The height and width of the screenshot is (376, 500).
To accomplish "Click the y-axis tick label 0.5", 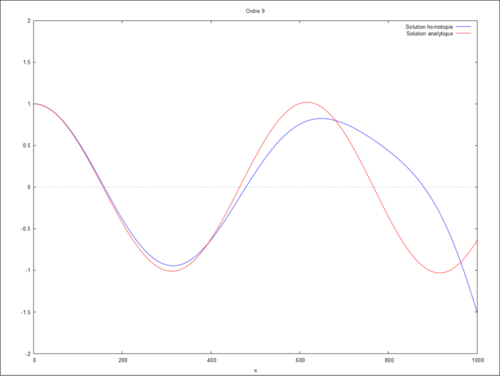I will coord(27,146).
